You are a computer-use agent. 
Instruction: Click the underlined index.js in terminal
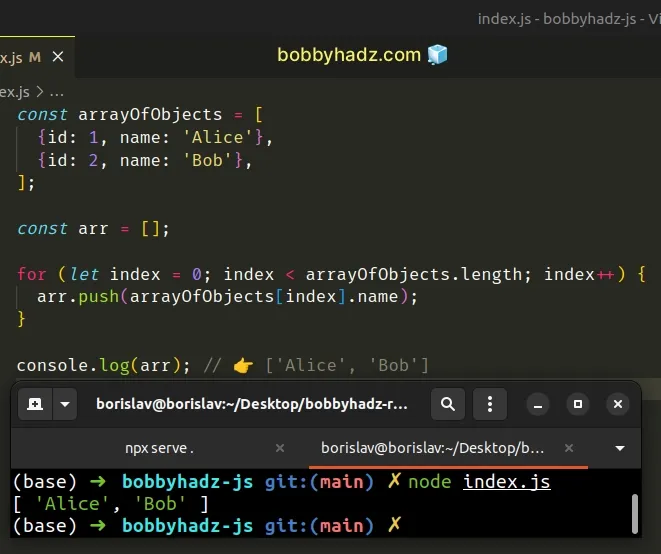pyautogui.click(x=507, y=481)
